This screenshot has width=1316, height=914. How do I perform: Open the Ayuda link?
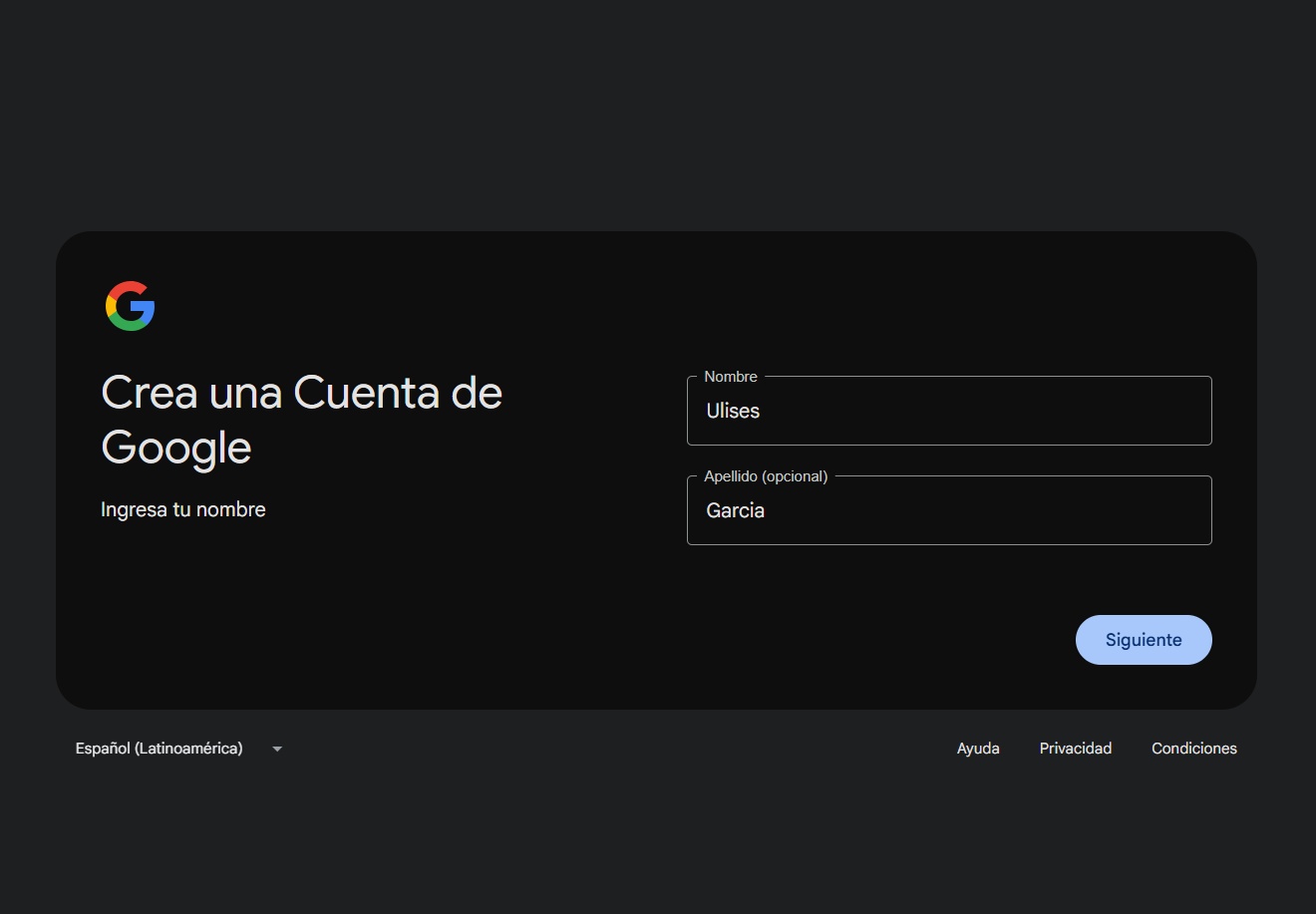click(977, 749)
